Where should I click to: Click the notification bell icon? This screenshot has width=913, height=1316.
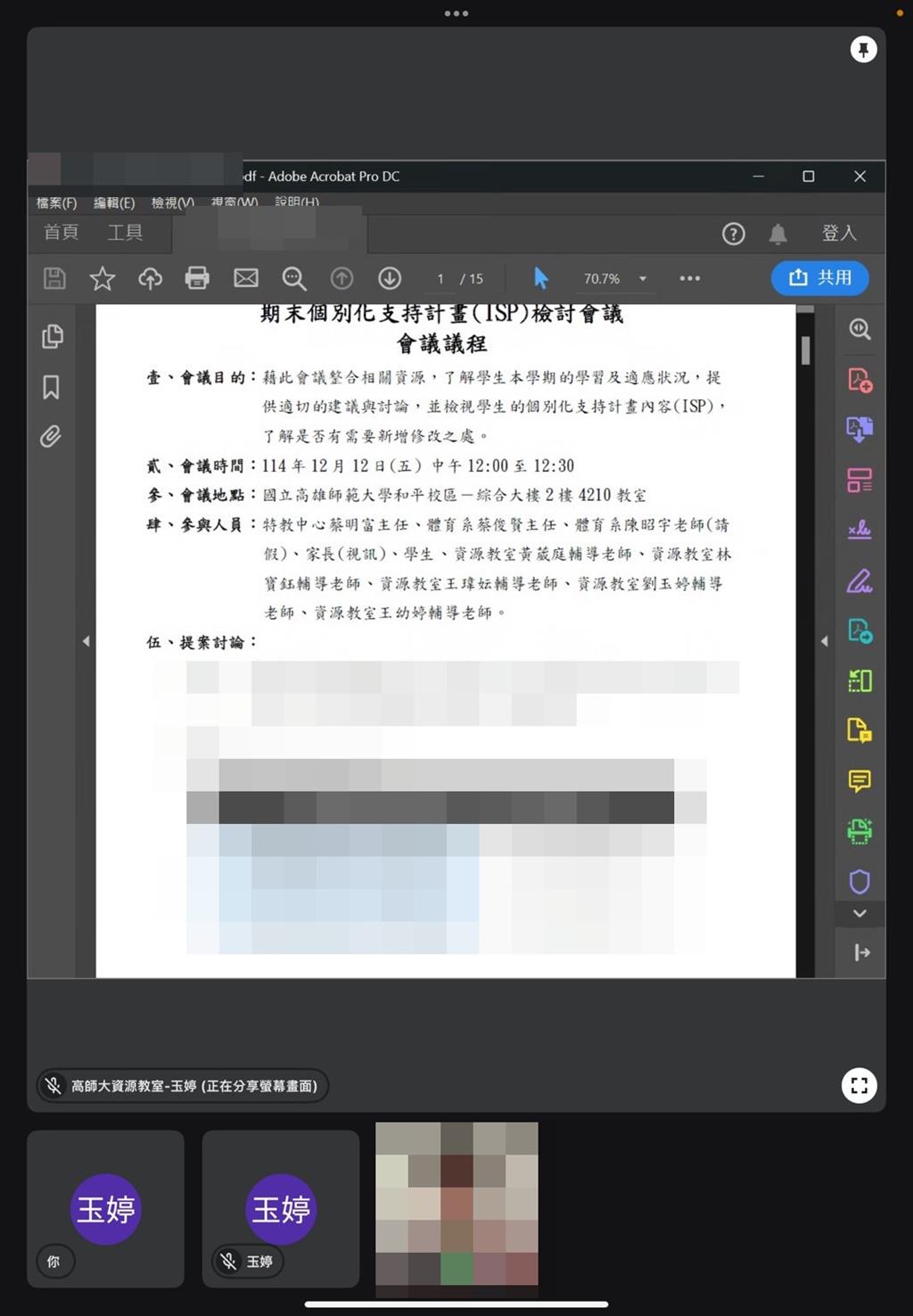(x=777, y=234)
